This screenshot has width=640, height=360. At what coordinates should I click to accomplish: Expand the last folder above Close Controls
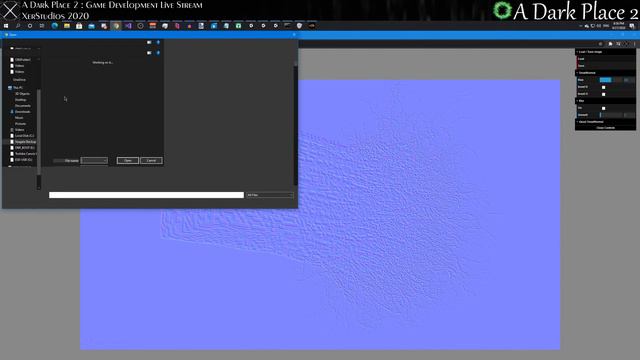[x=605, y=122]
